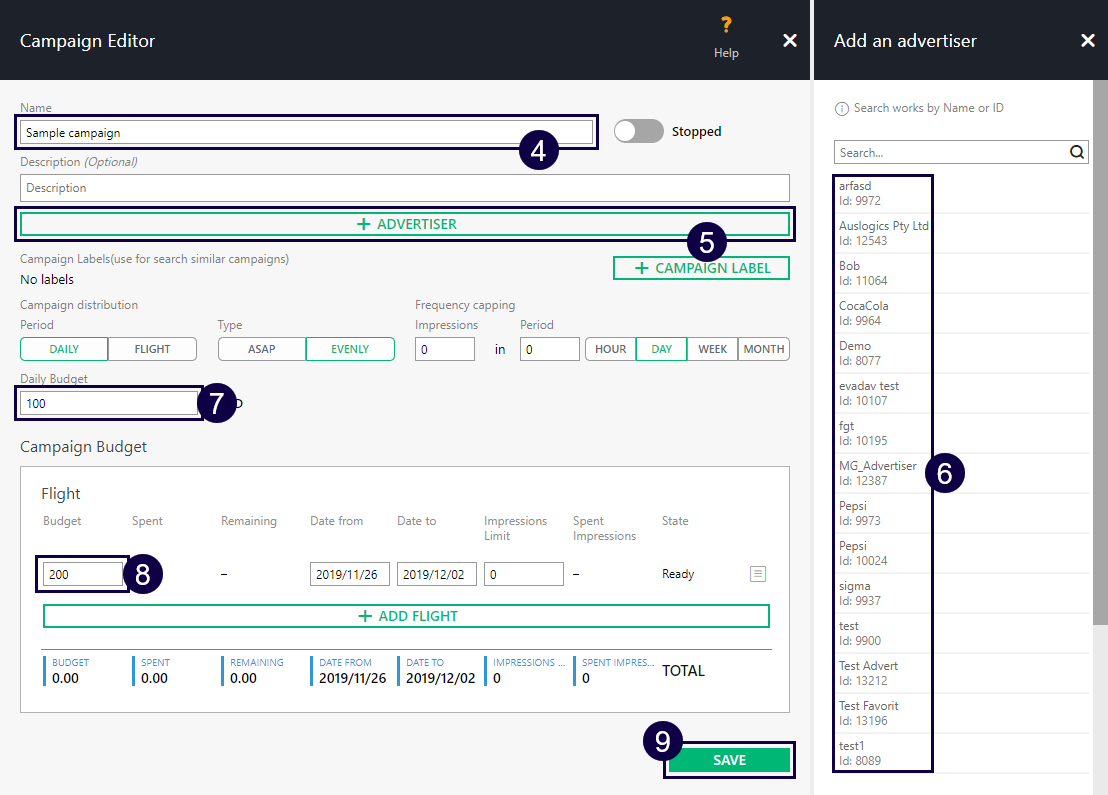Pick MG_Advertiser in the advertiser list
This screenshot has width=1108, height=795.
877,473
